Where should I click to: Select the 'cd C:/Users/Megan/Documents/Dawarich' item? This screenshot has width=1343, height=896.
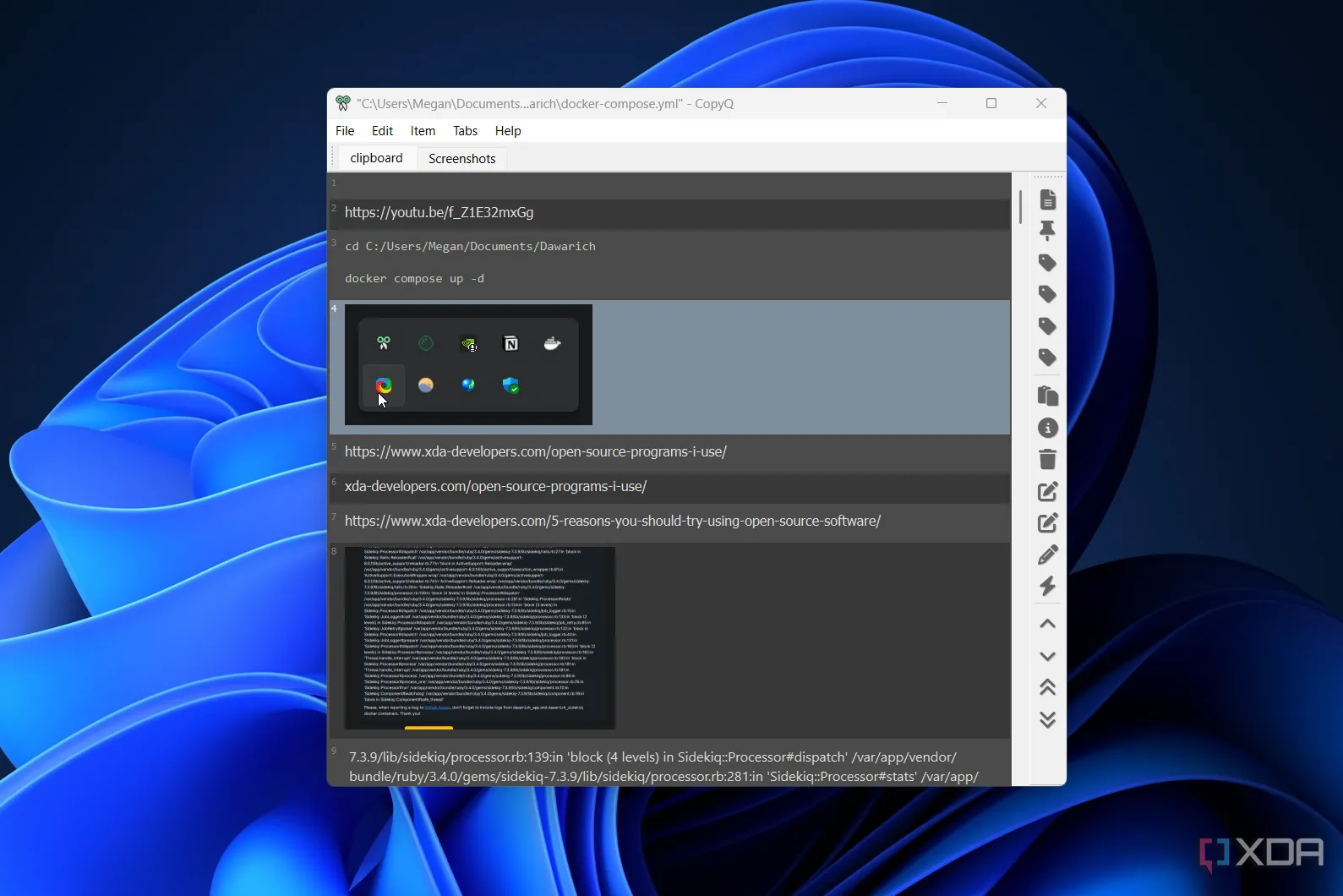click(x=669, y=264)
